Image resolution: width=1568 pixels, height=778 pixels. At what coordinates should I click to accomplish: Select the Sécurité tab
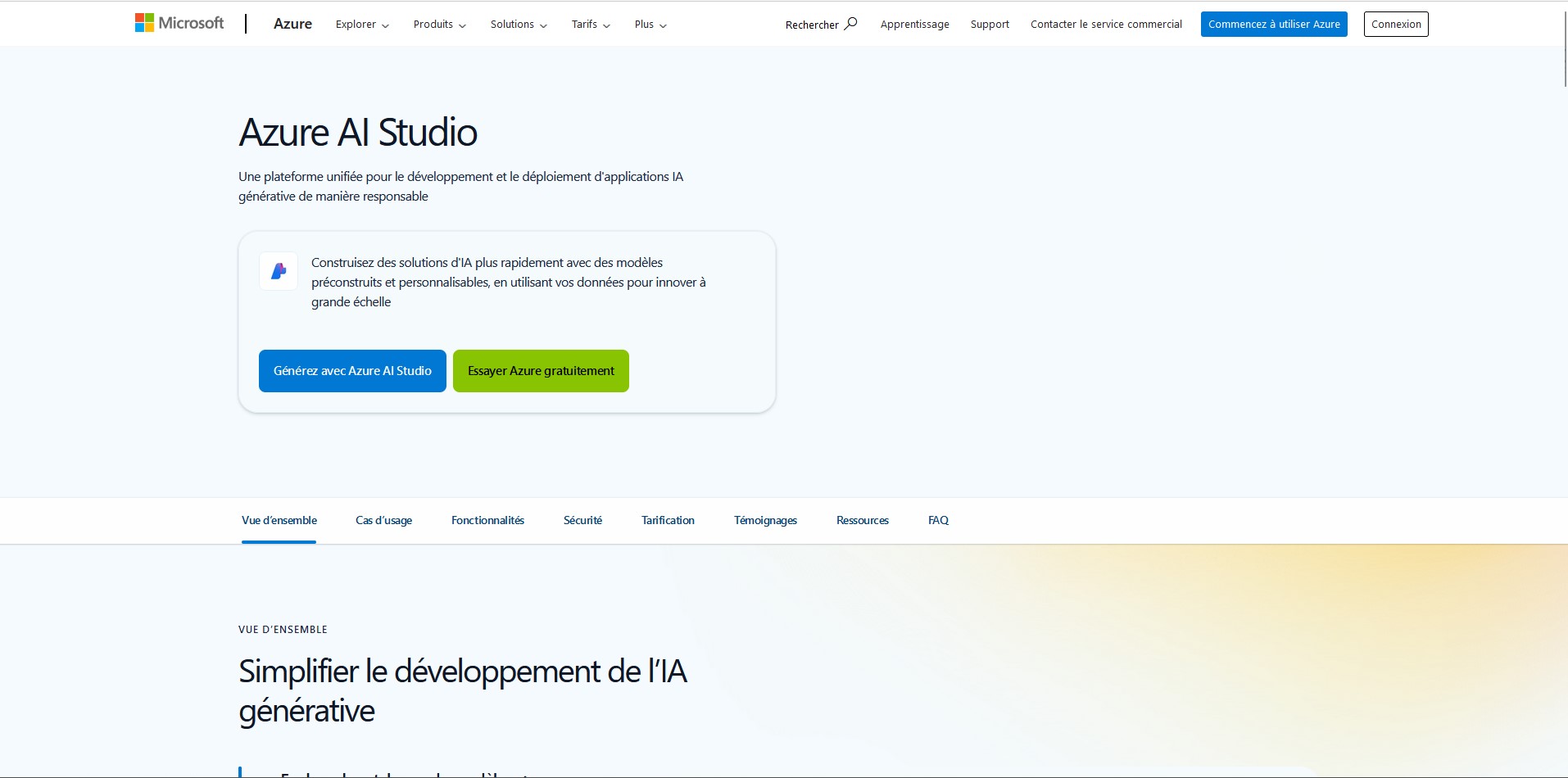[x=582, y=521]
